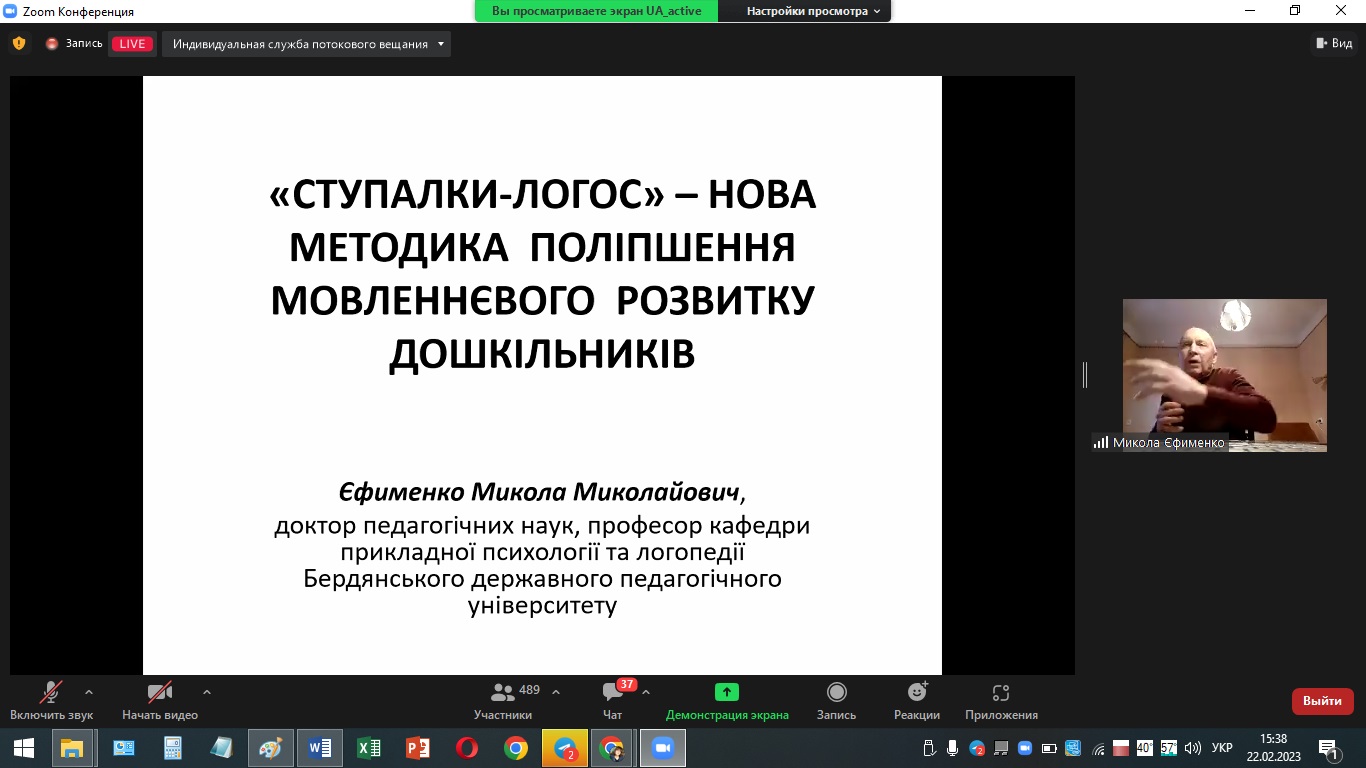Open Zoom Реакции (Reactions)
The width and height of the screenshot is (1366, 768).
pos(916,698)
